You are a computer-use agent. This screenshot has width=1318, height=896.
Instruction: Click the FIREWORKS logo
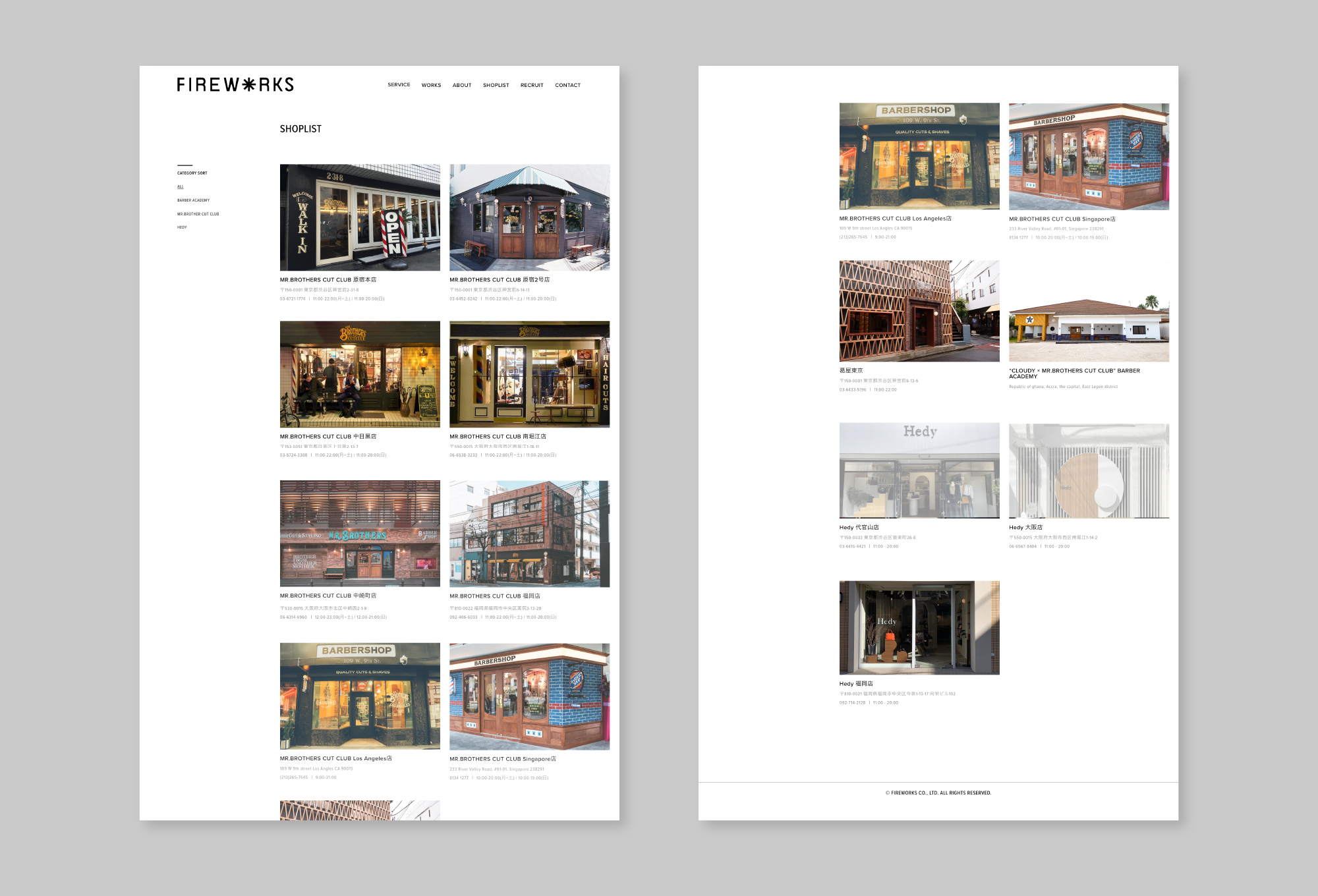point(235,84)
